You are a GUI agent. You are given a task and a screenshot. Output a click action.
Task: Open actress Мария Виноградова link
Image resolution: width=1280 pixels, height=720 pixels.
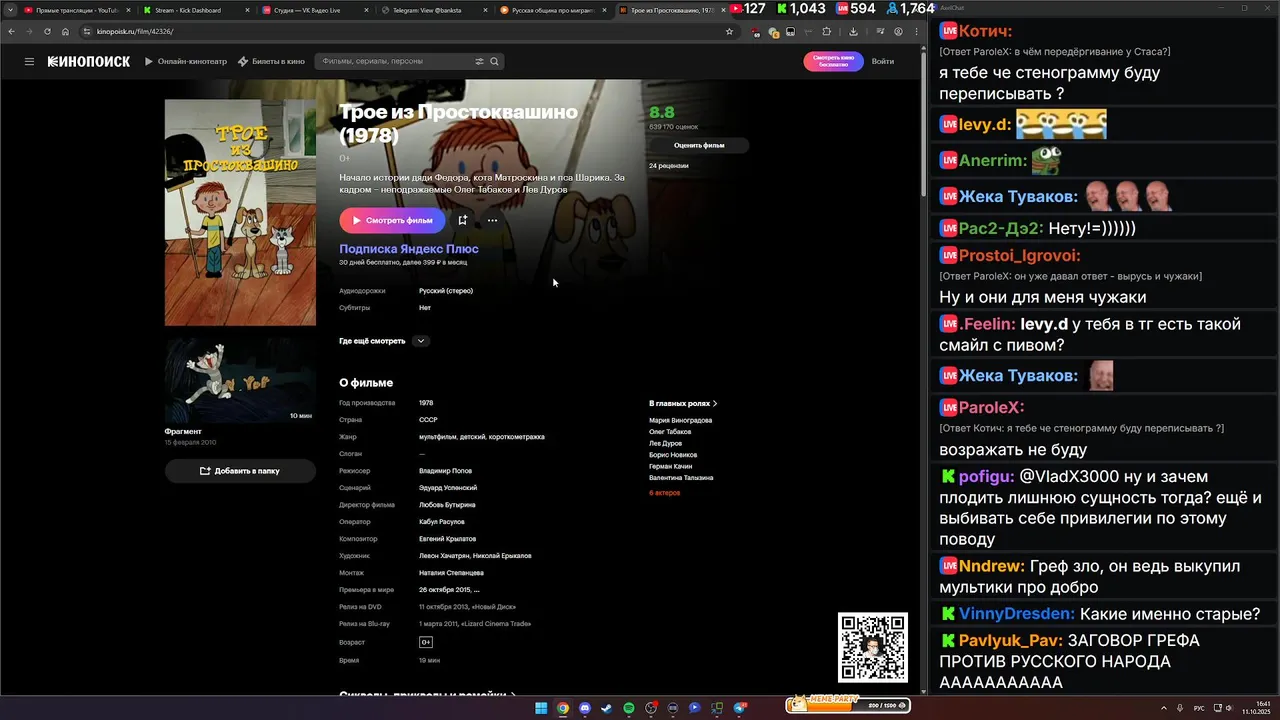tap(680, 421)
